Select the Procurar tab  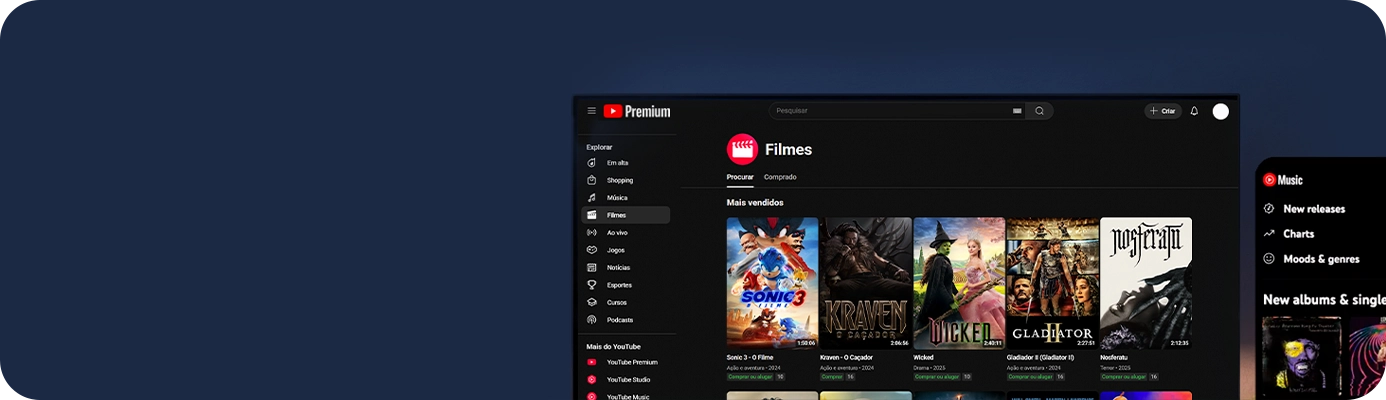pyautogui.click(x=740, y=177)
